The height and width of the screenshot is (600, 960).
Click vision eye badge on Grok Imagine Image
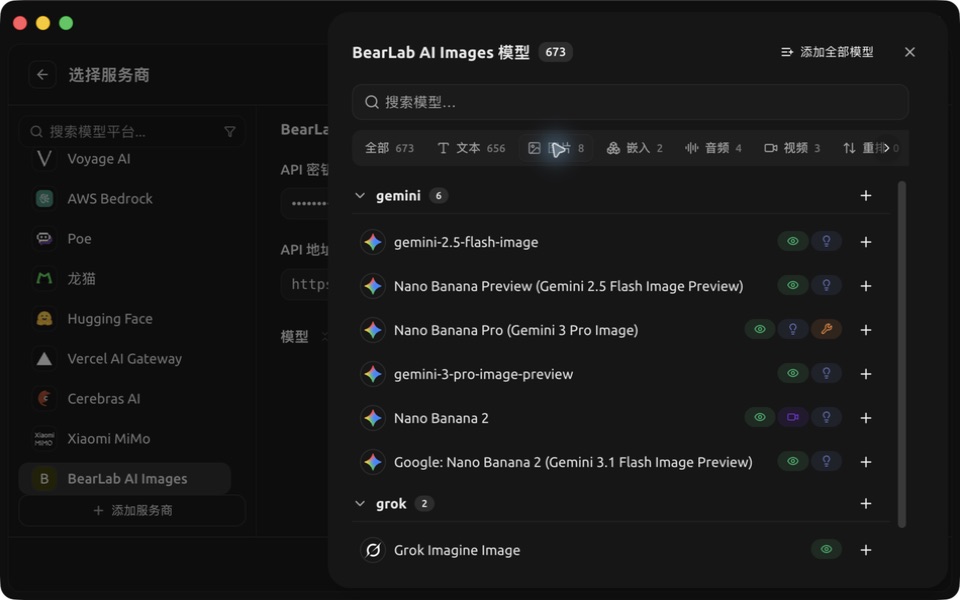pyautogui.click(x=826, y=549)
